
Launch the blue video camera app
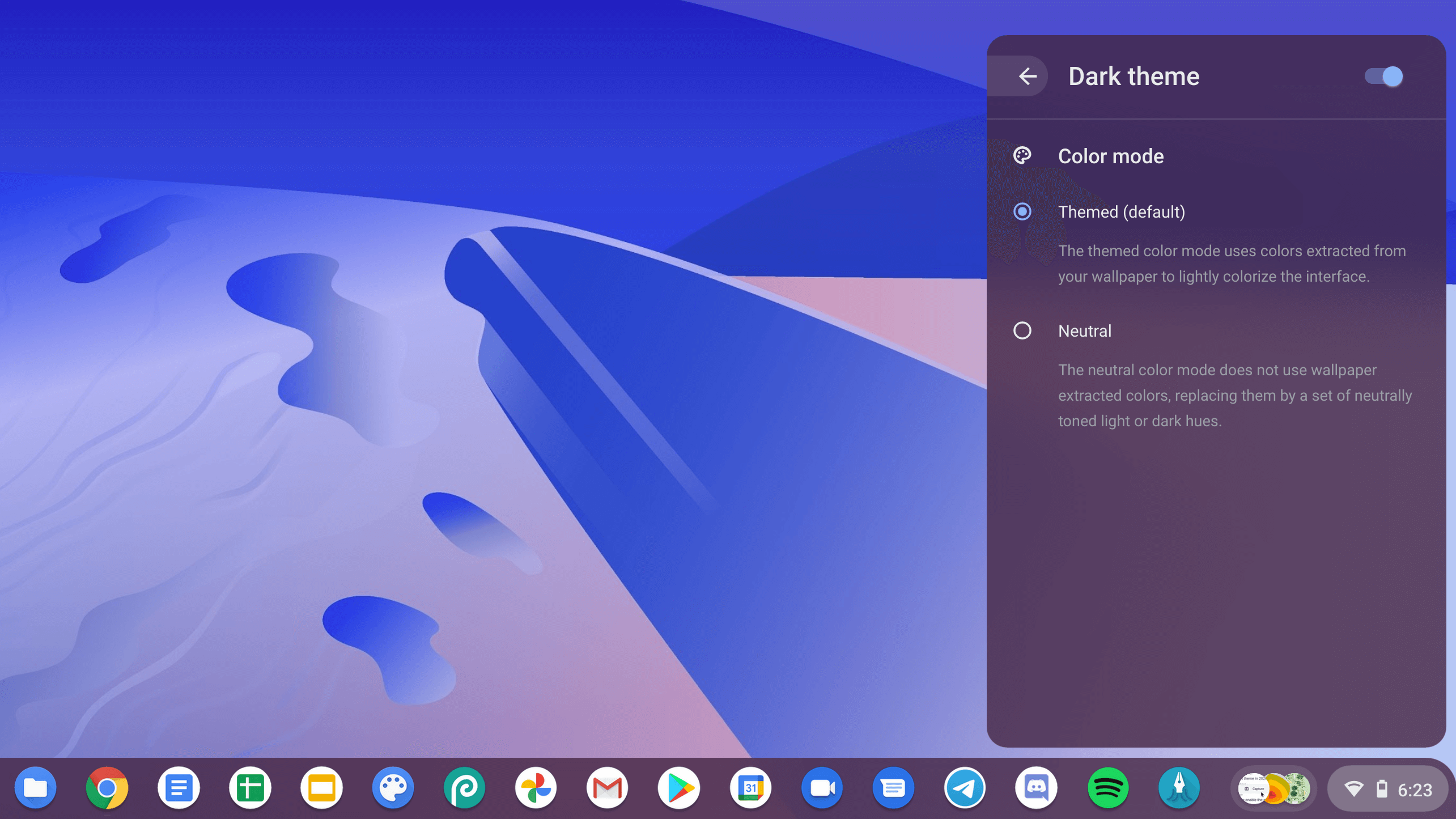(822, 788)
